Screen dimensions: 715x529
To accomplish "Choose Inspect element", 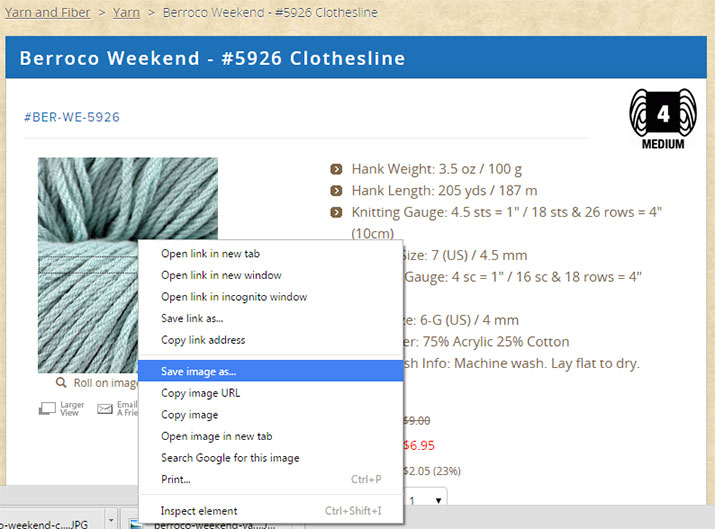I will point(271,511).
